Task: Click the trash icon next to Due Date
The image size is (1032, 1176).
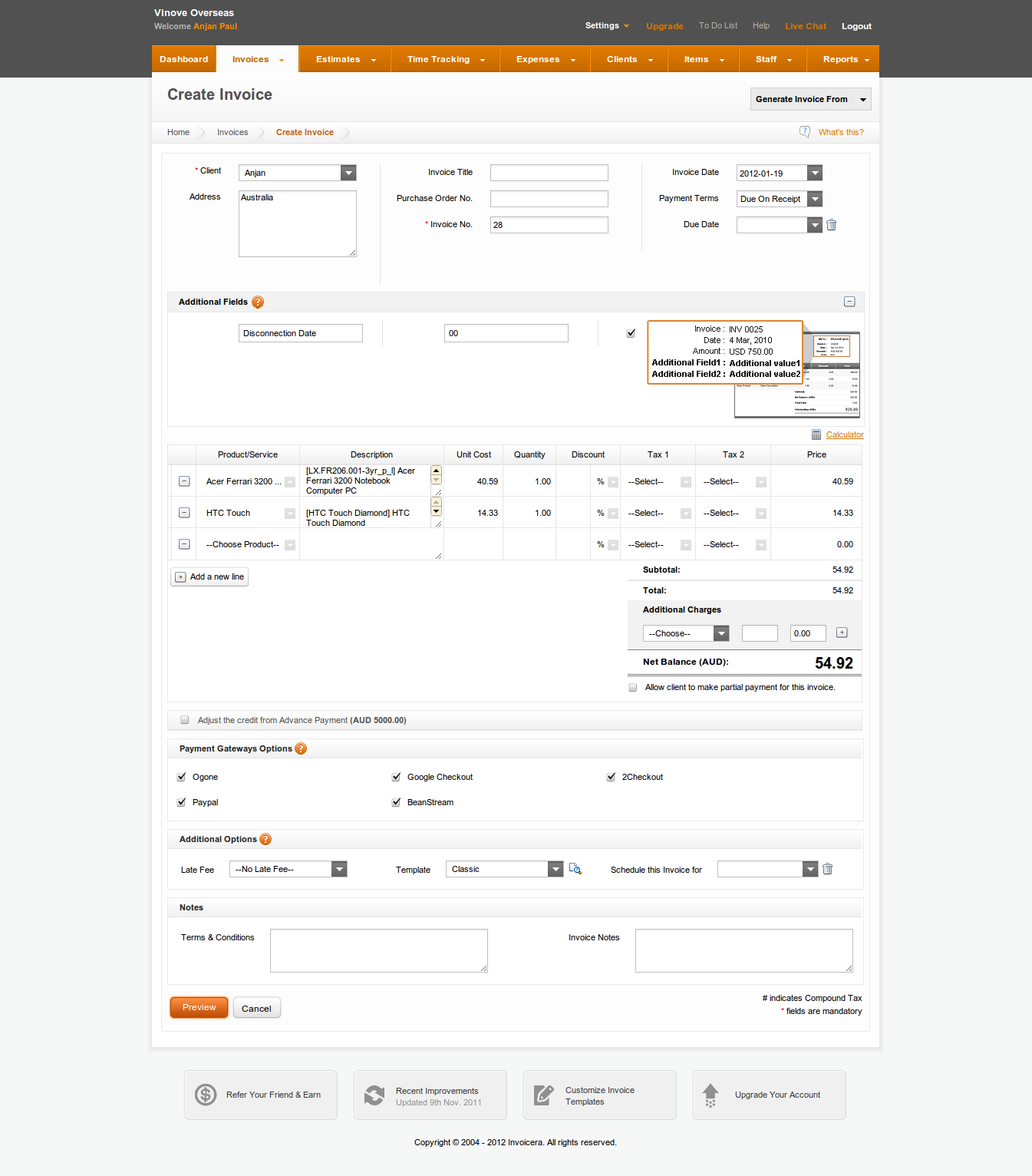Action: (831, 225)
